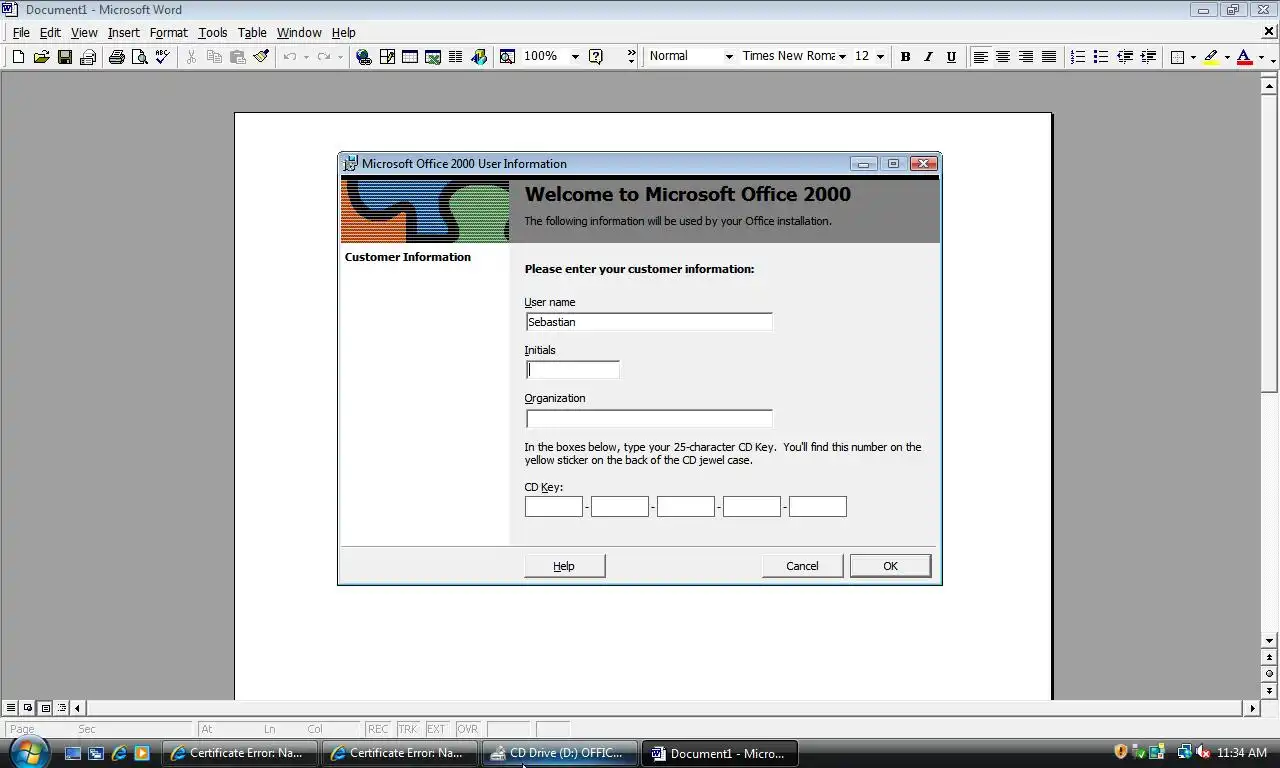Click the Insert Hyperlink globe icon
Image resolution: width=1280 pixels, height=768 pixels.
[364, 57]
